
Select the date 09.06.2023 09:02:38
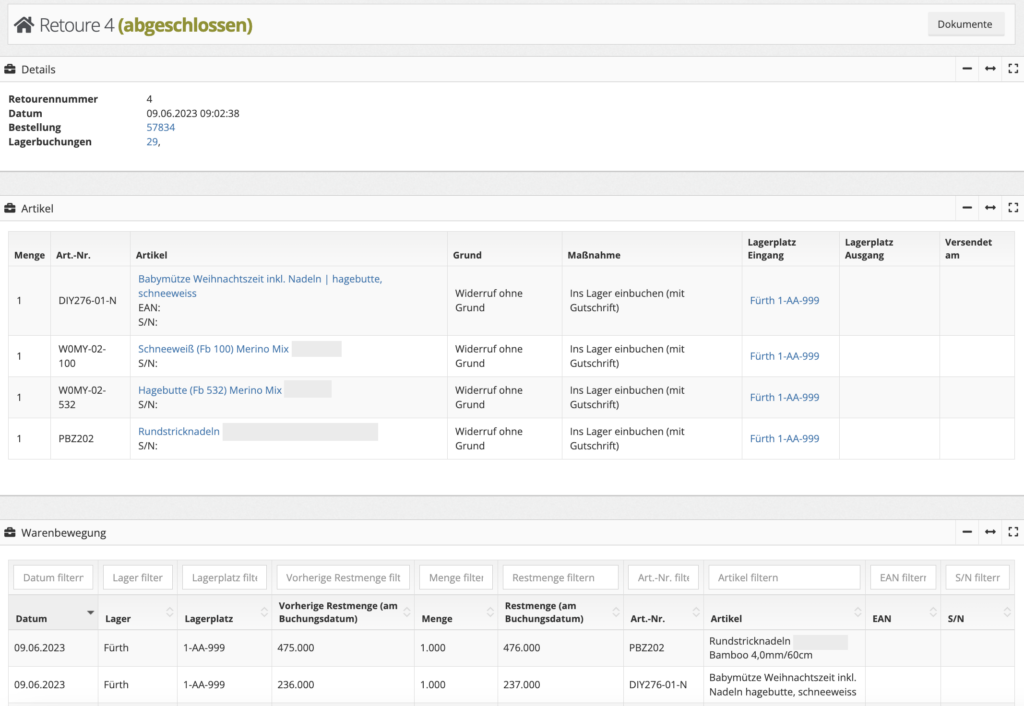click(193, 113)
